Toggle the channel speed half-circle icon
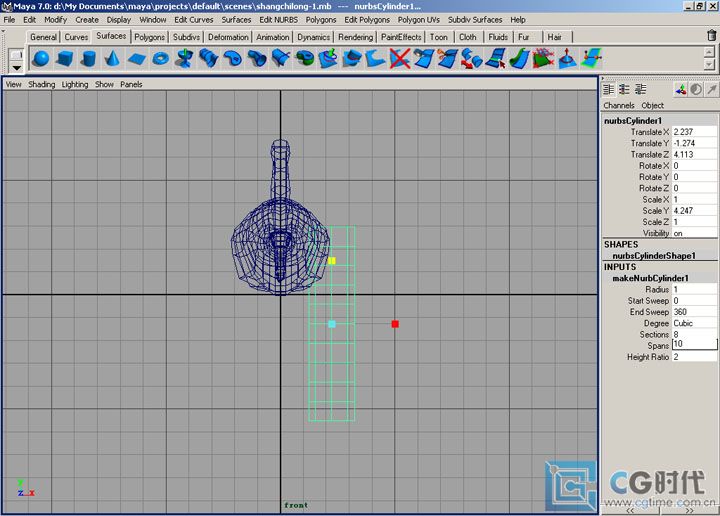Viewport: 720px width, 516px height. pyautogui.click(x=696, y=89)
